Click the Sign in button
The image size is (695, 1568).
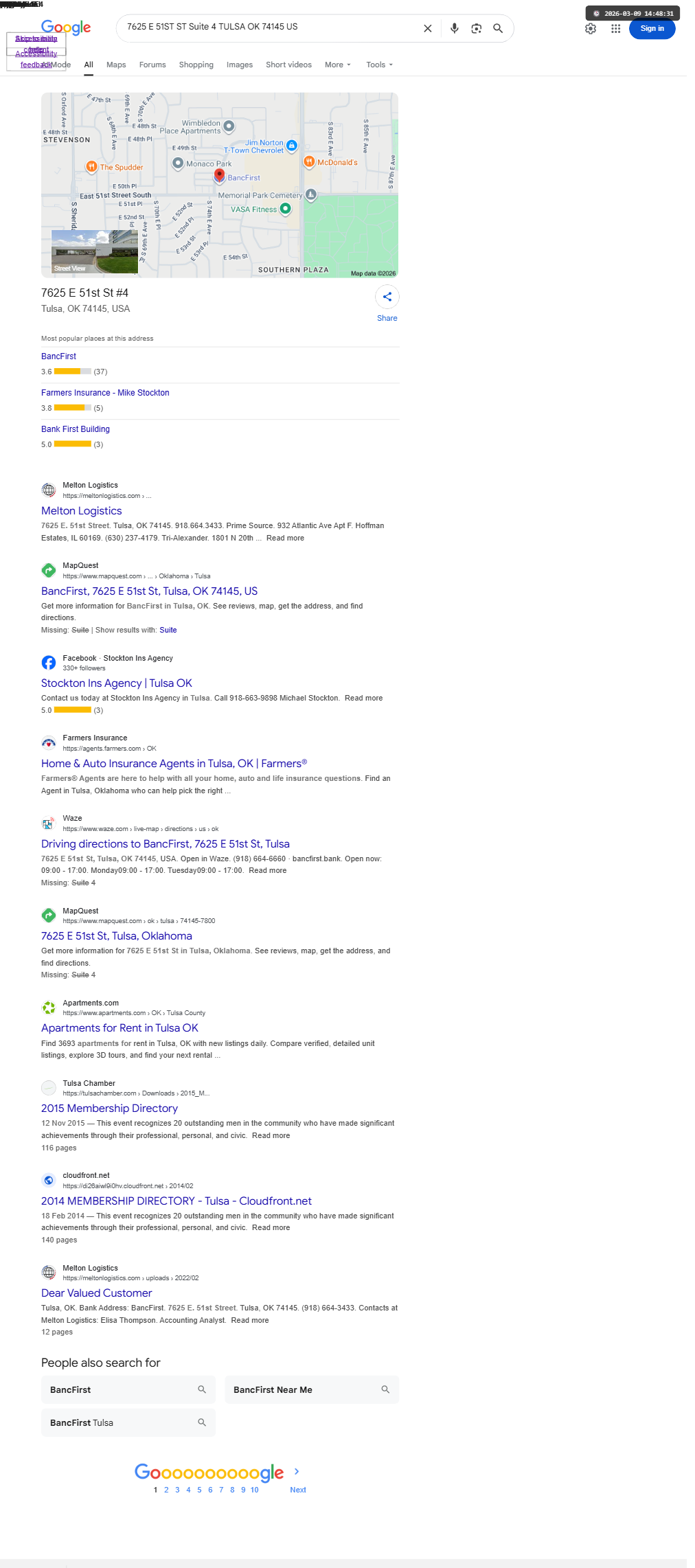click(x=652, y=29)
